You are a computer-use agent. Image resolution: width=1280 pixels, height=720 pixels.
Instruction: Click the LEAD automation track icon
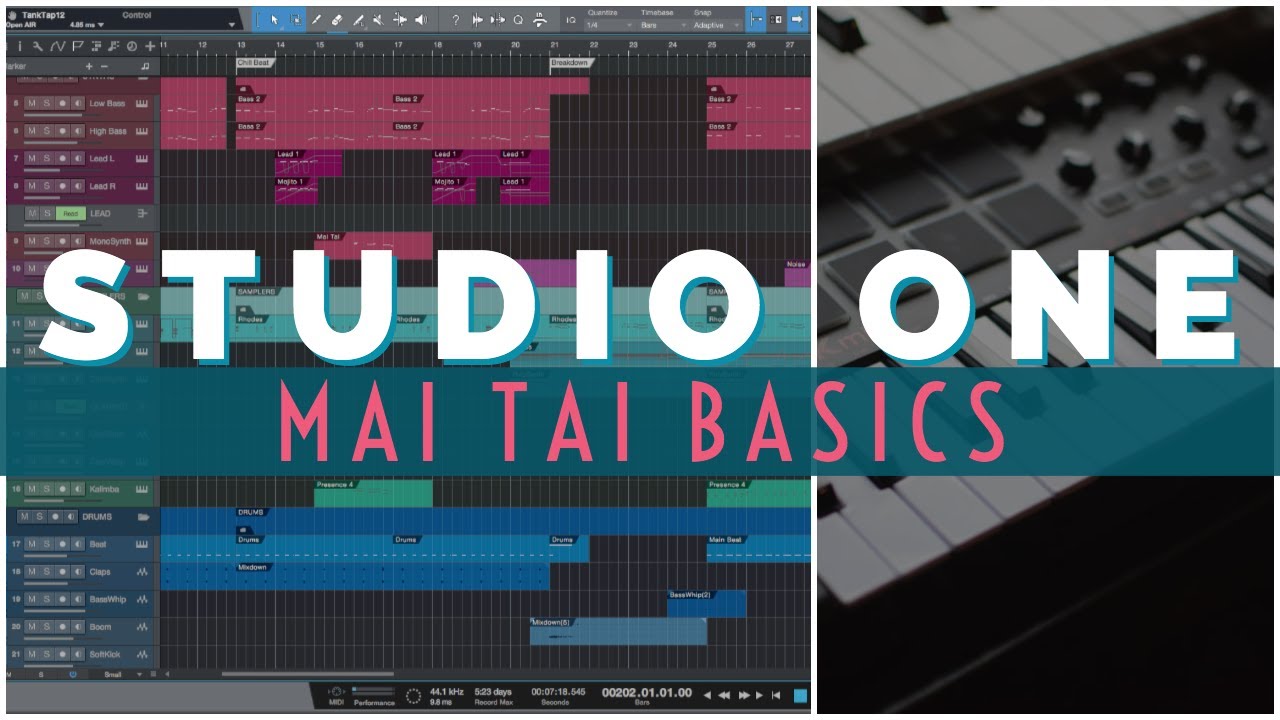tap(142, 213)
